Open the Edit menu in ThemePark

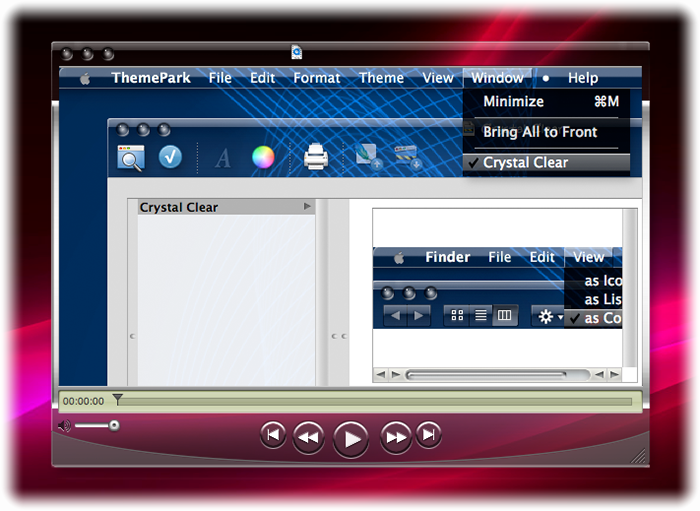(262, 78)
